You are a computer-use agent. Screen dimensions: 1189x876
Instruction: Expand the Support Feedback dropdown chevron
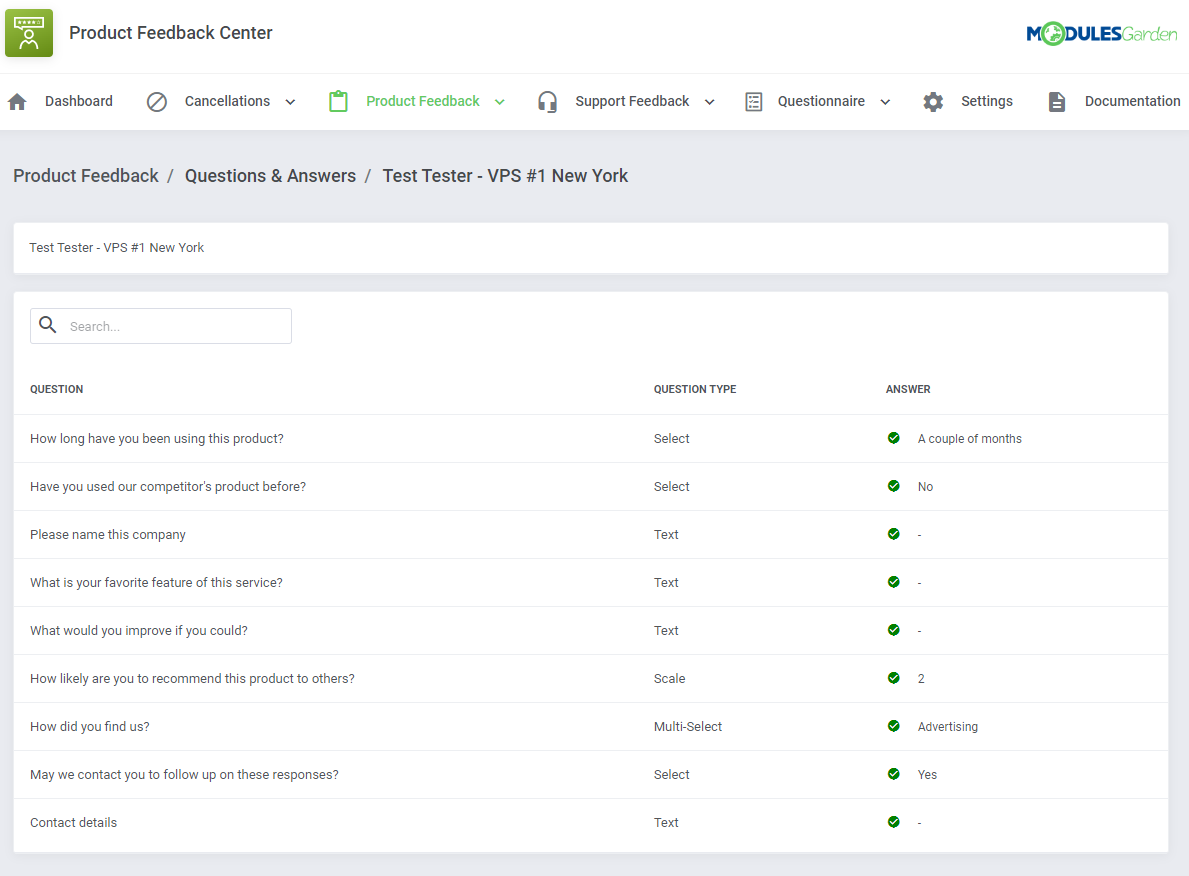click(710, 102)
